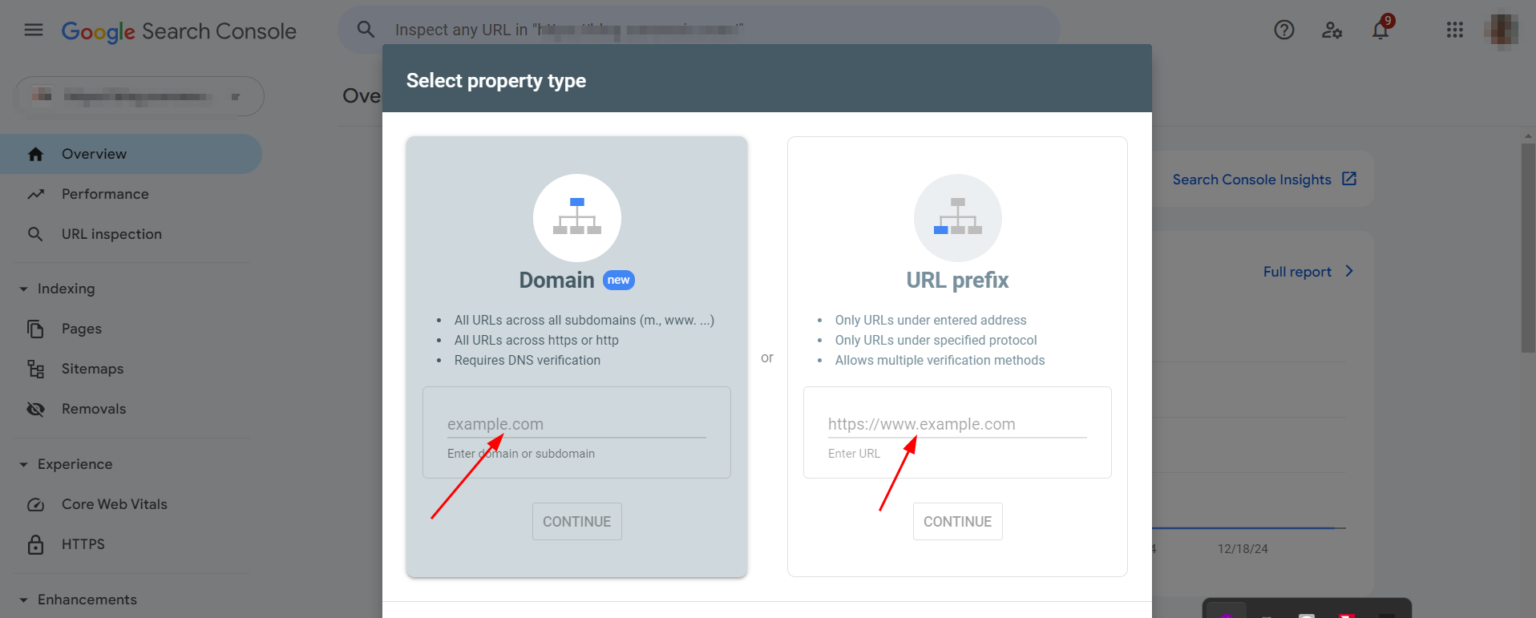Click the Core Web Vitals icon

37,504
